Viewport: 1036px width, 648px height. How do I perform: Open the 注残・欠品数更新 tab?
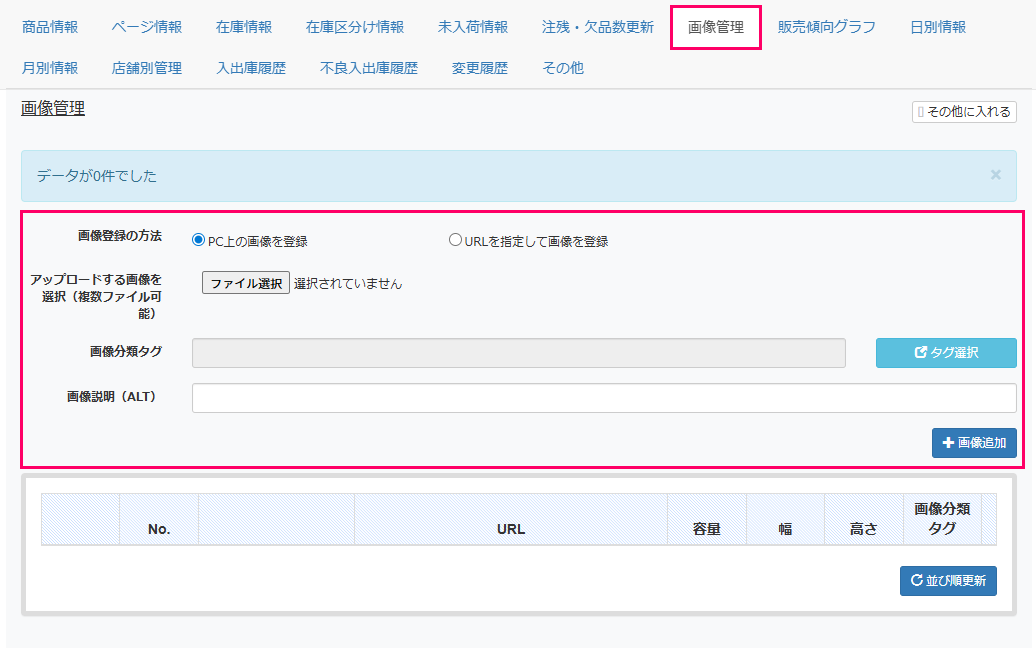598,27
